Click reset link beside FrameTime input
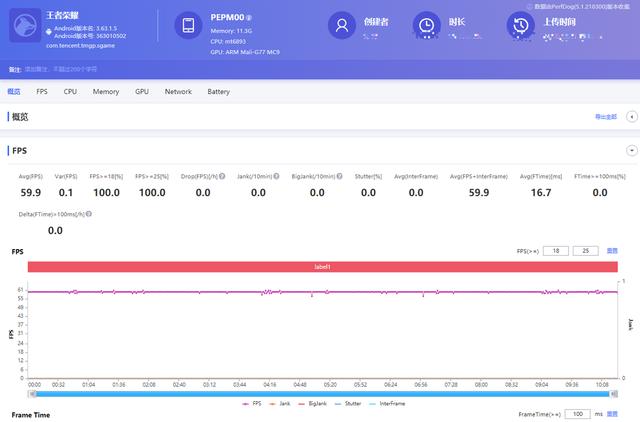 pos(612,414)
